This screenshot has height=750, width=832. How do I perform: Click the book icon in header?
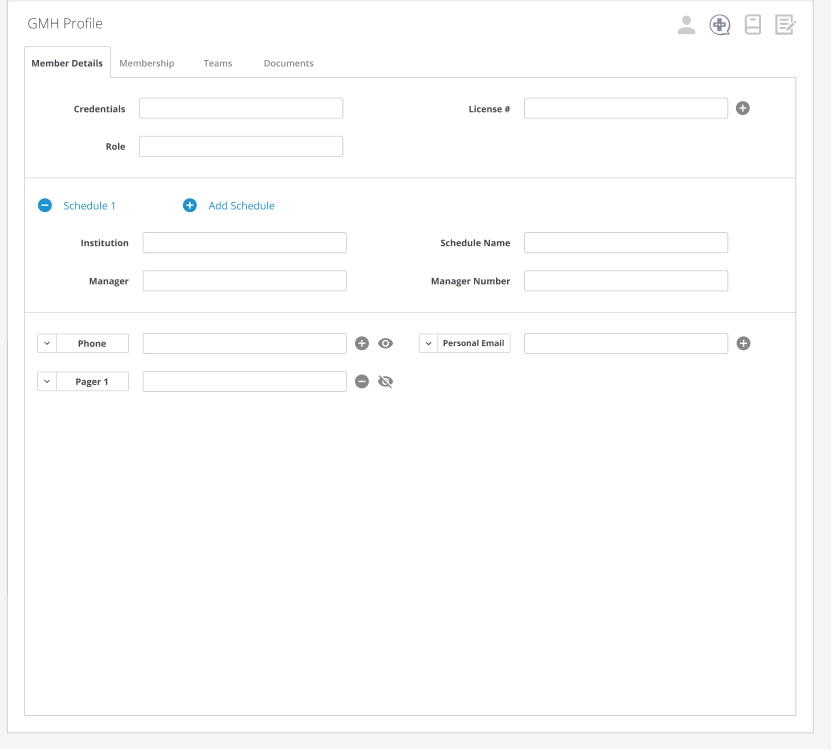pyautogui.click(x=753, y=25)
